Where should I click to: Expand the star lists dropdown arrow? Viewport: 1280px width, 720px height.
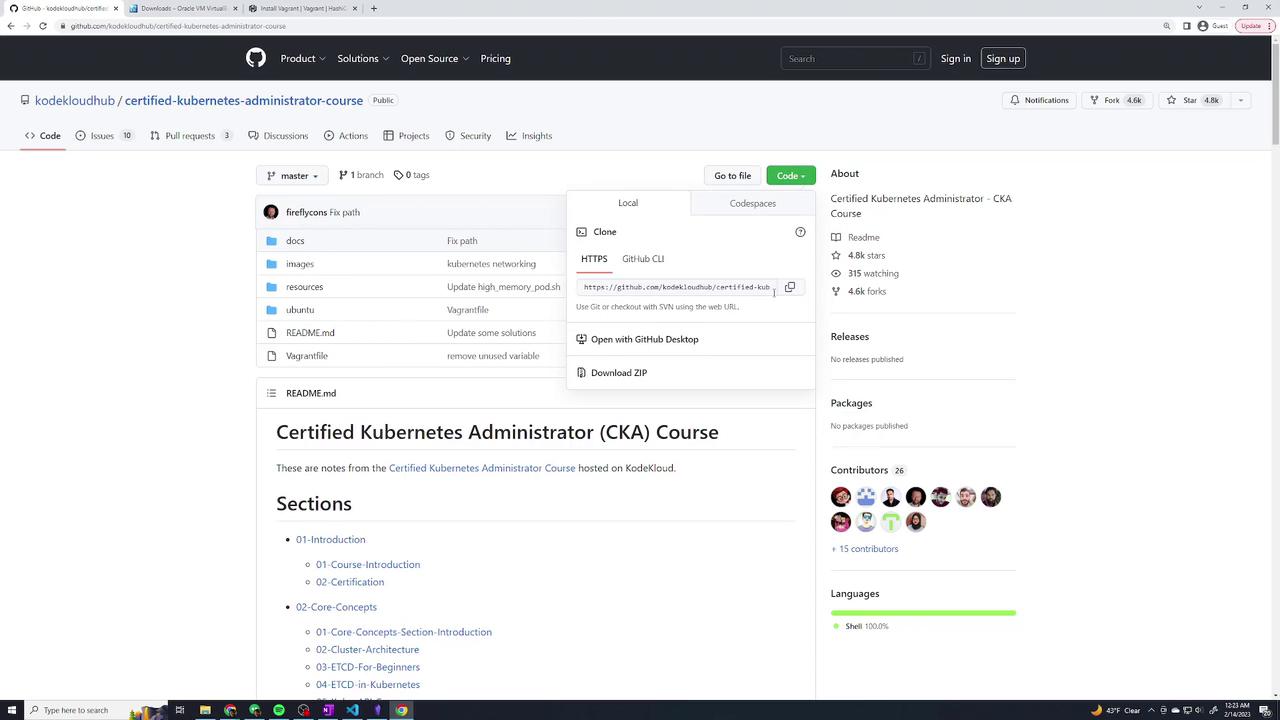coord(1240,100)
